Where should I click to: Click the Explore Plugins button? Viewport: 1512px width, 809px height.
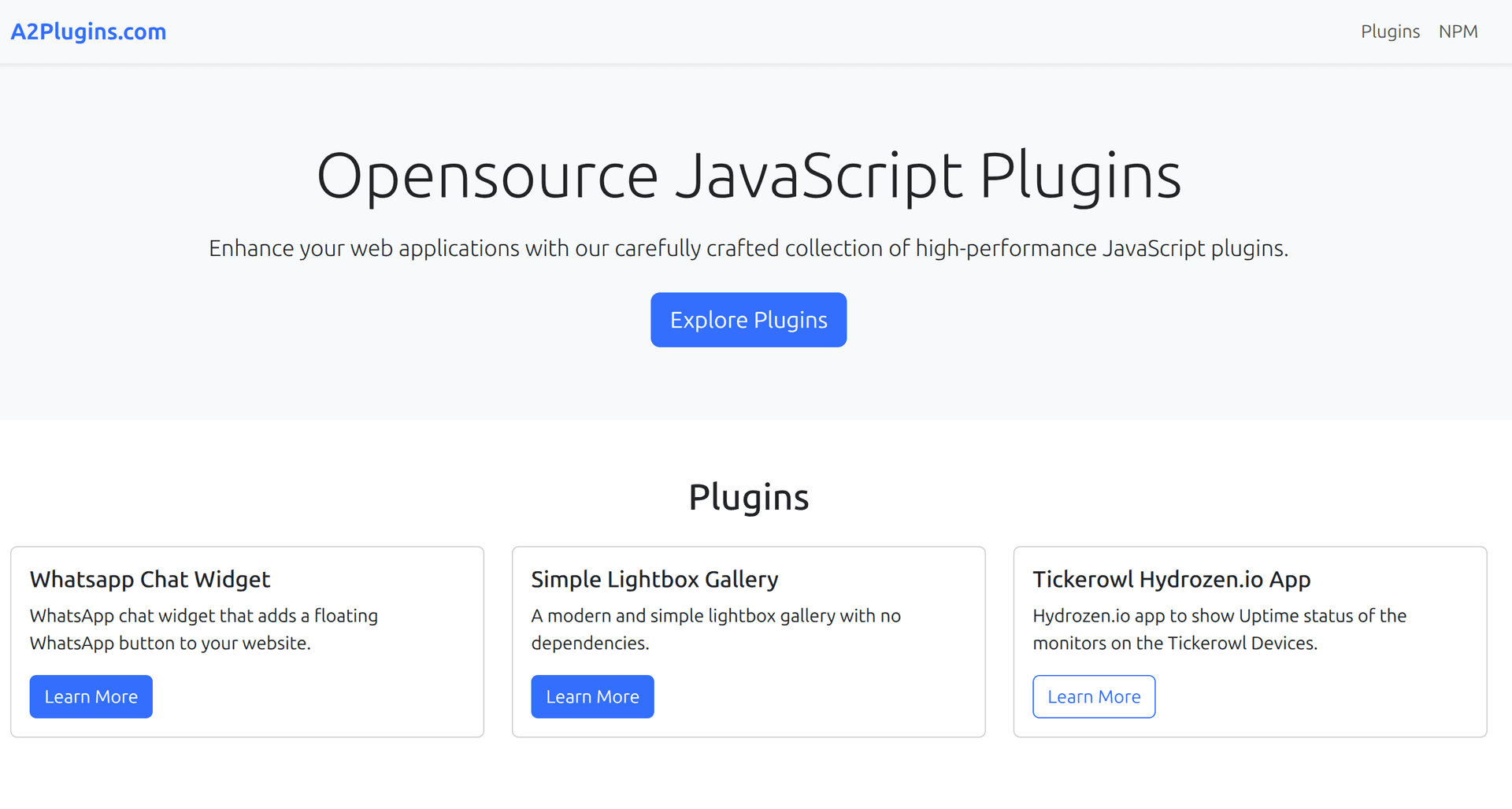pos(748,320)
